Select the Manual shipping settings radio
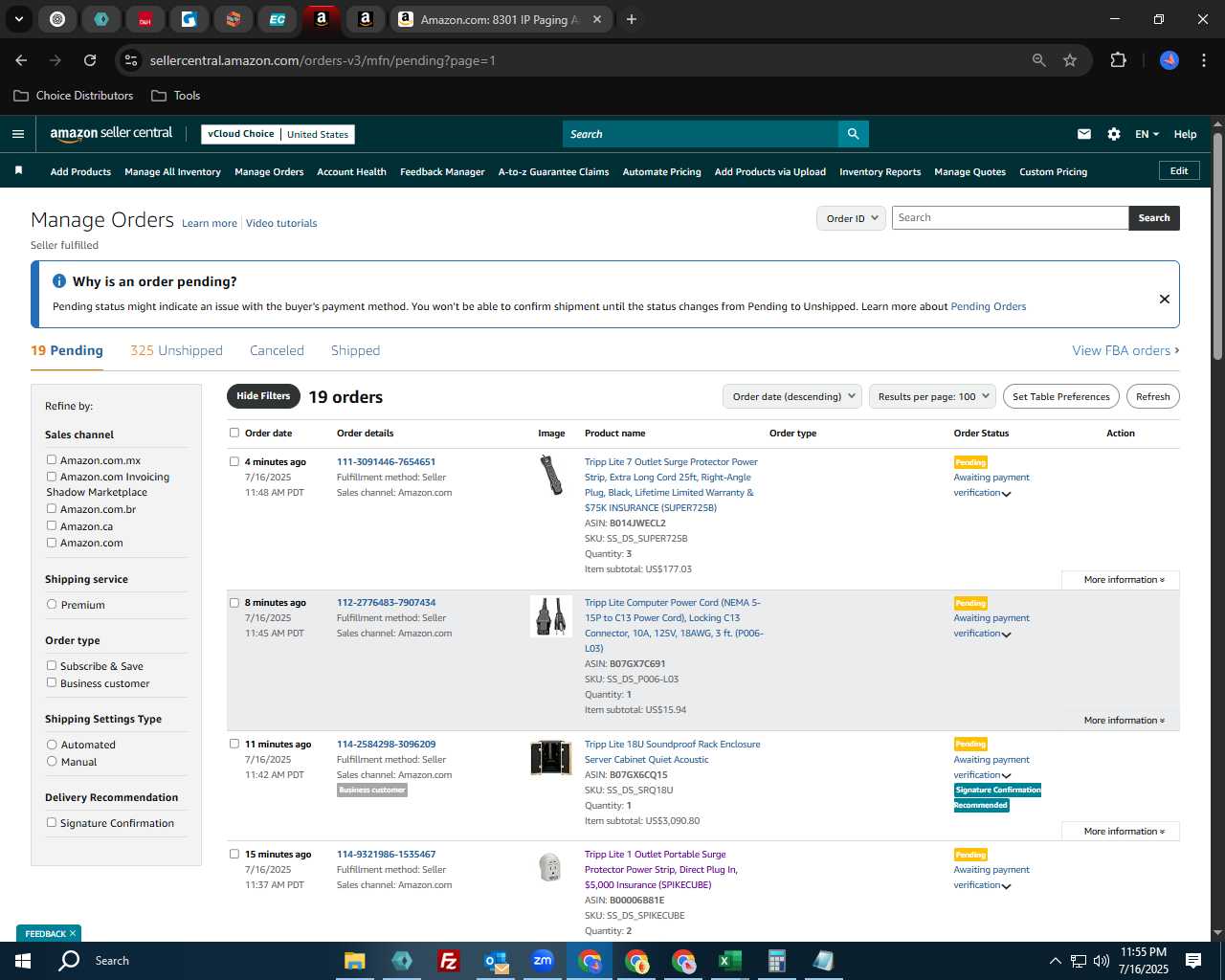1225x980 pixels. coord(52,761)
